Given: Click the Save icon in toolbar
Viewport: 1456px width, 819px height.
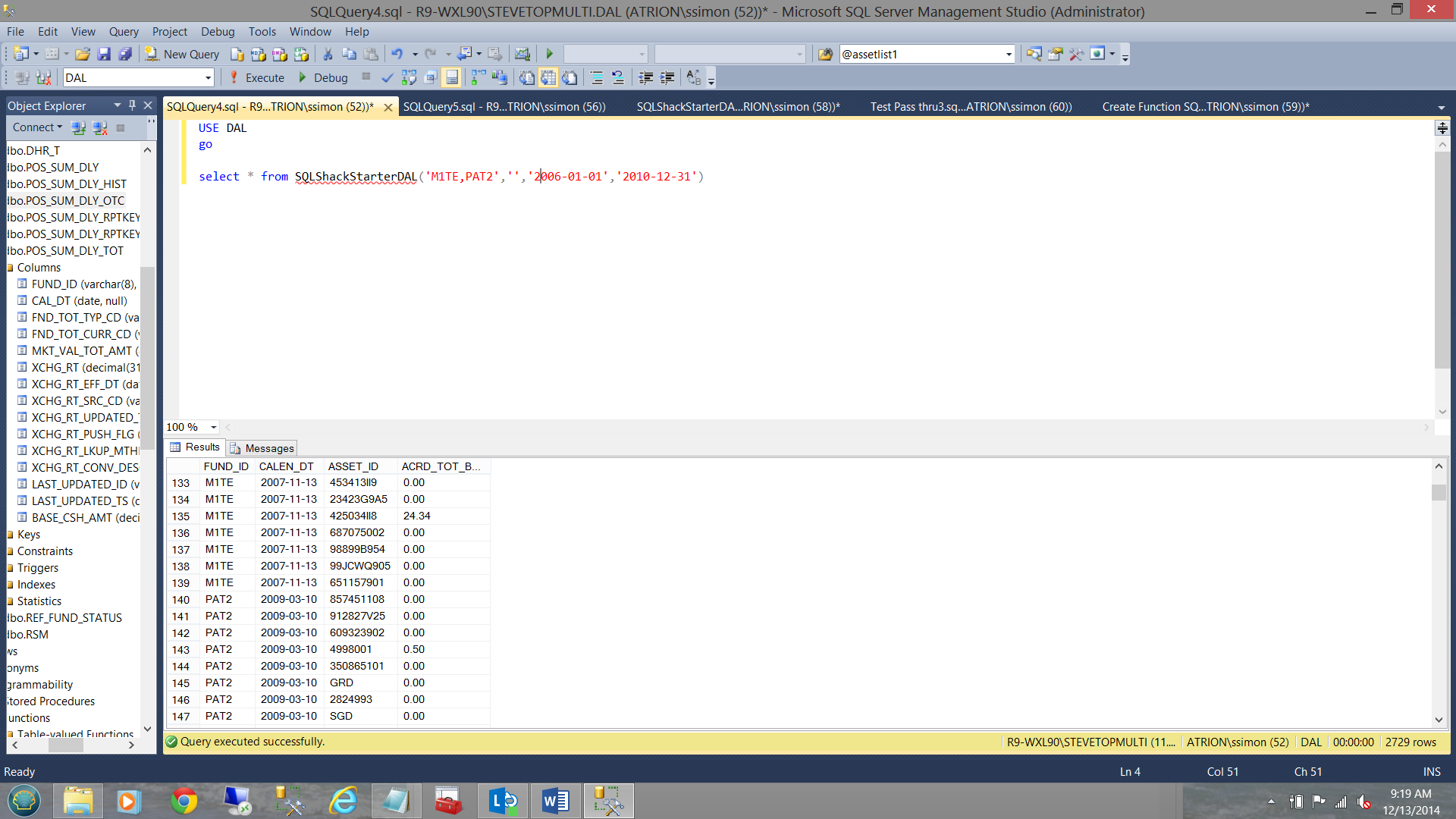Looking at the screenshot, I should (x=104, y=54).
